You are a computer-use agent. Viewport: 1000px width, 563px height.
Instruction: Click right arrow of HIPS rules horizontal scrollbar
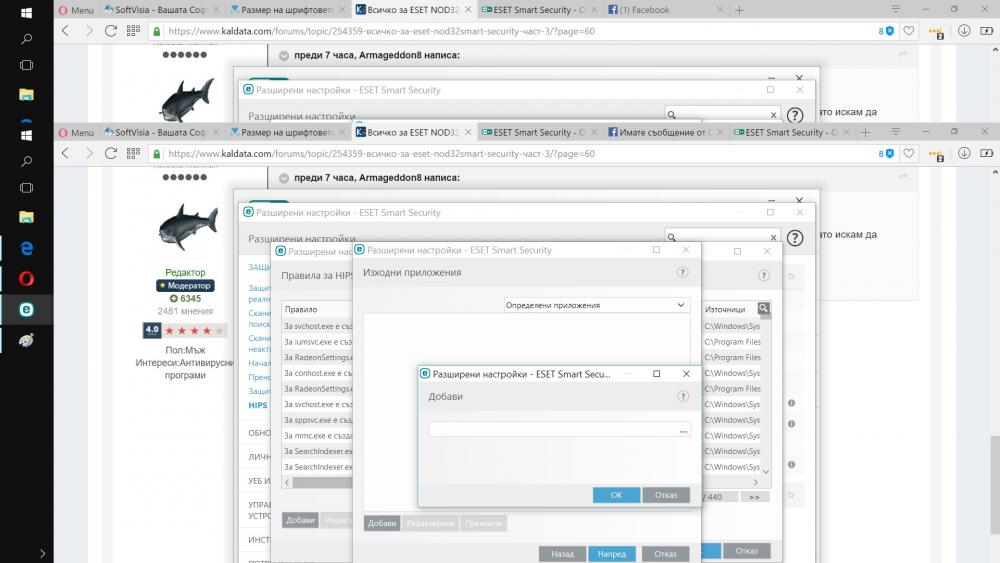(756, 483)
